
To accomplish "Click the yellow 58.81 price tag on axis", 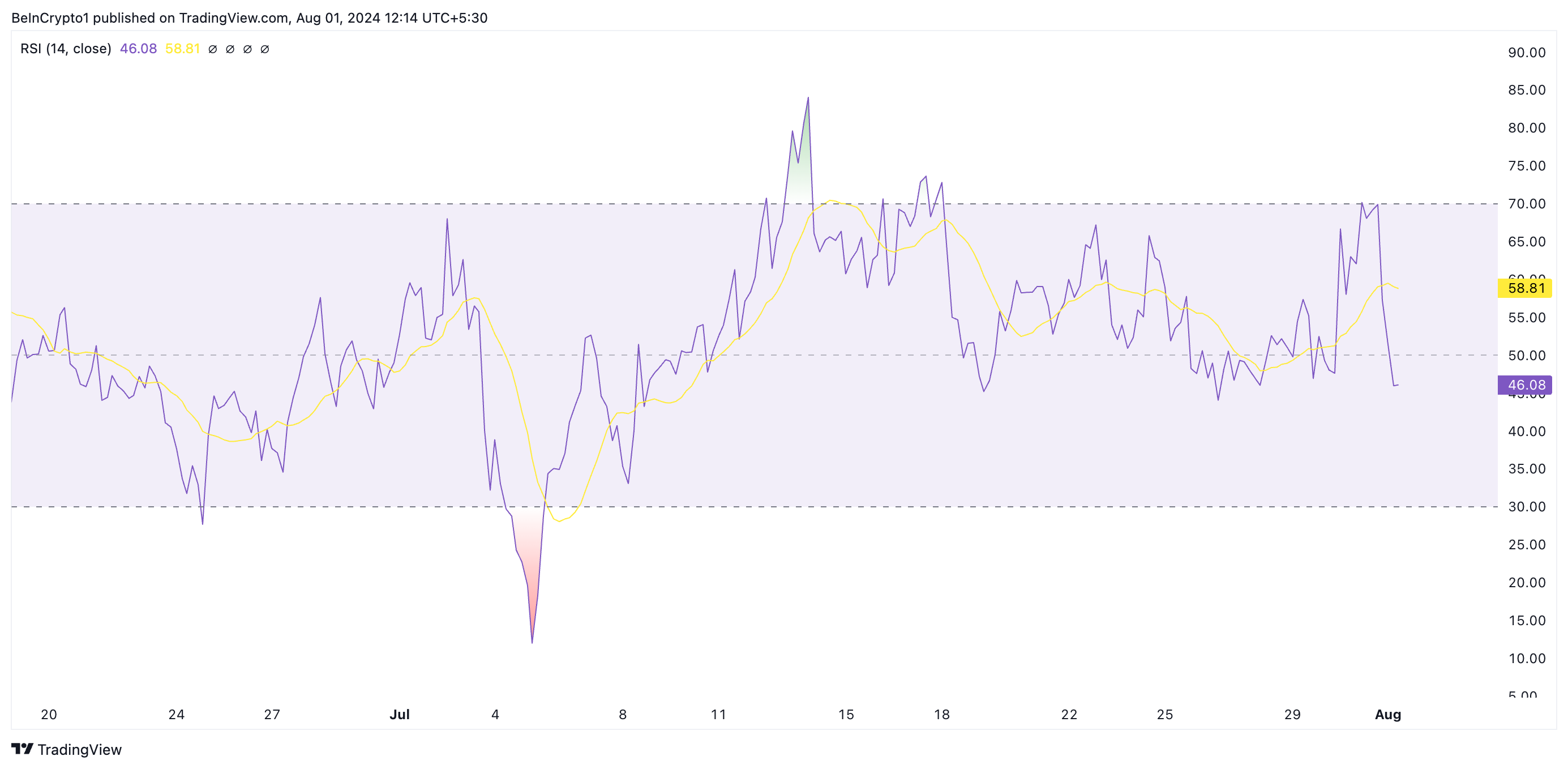I will click(1525, 288).
